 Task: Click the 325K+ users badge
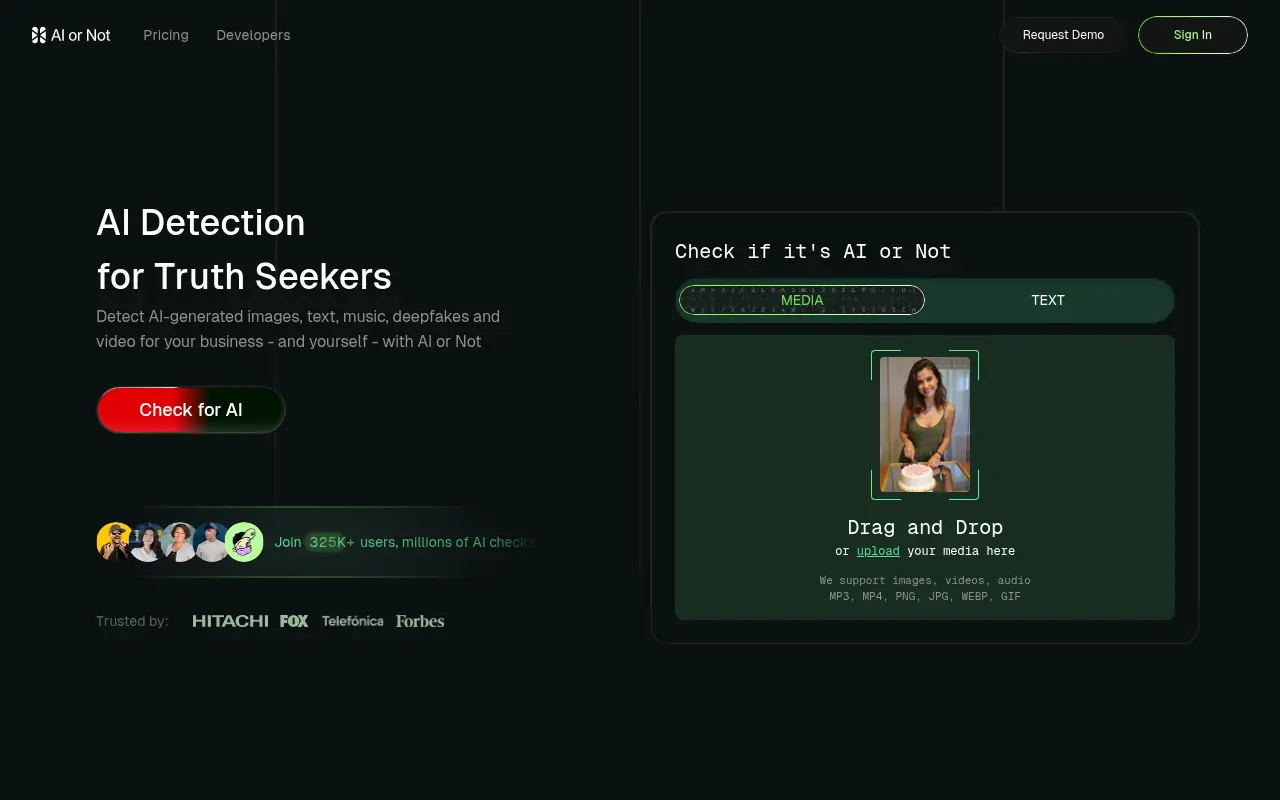(x=330, y=542)
